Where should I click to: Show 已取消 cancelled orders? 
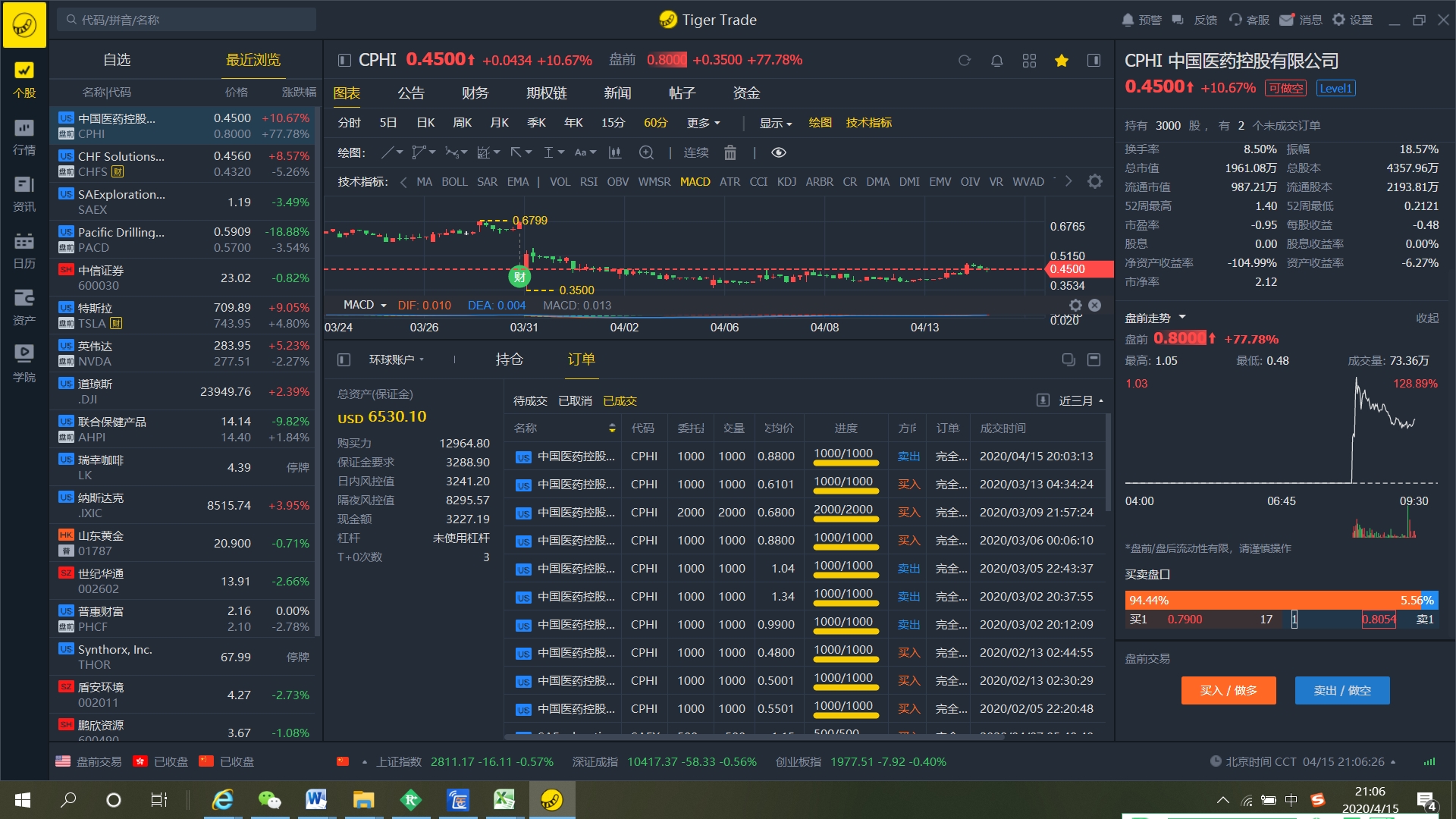pos(575,400)
